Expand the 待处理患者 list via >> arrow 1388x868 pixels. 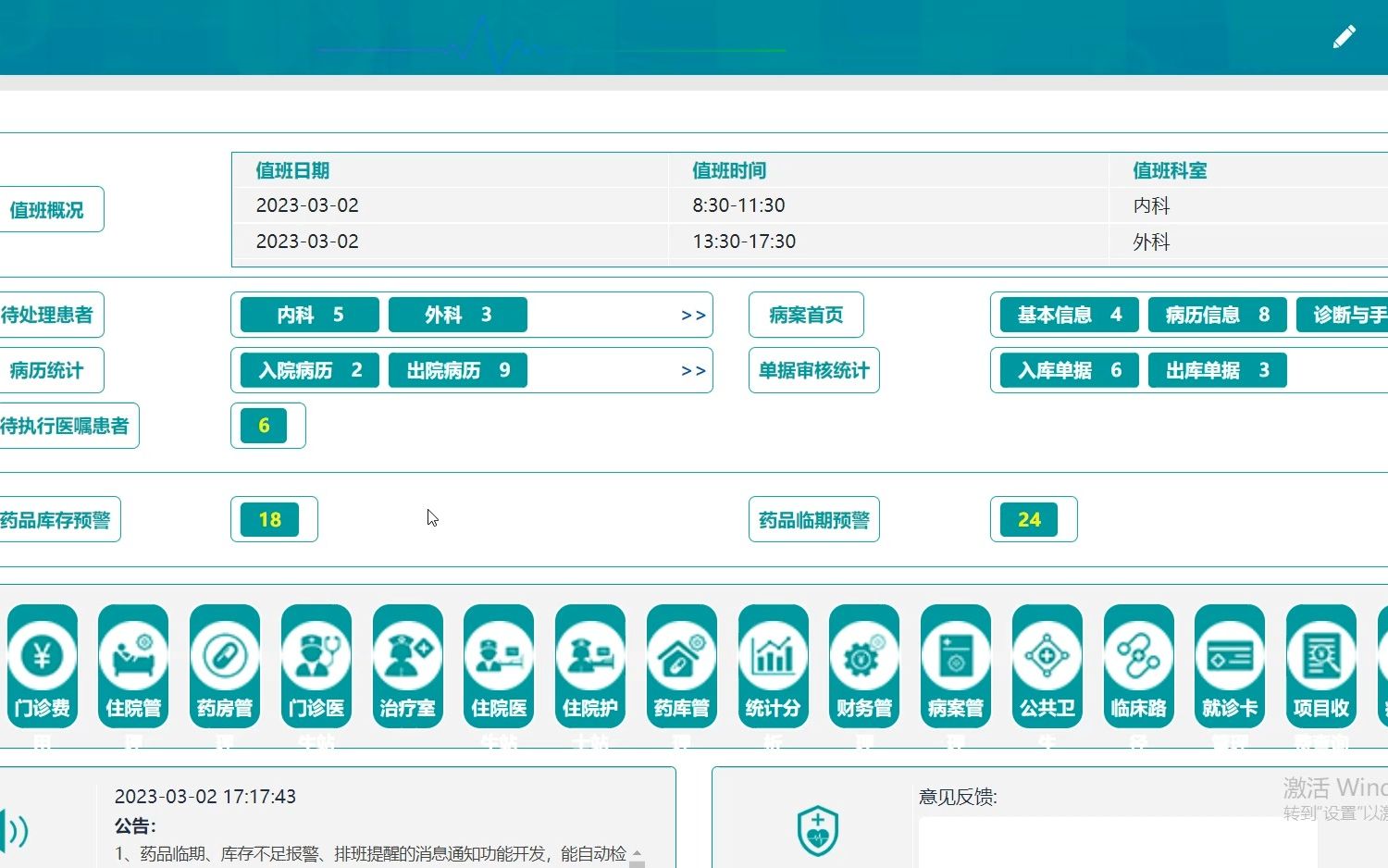[692, 315]
